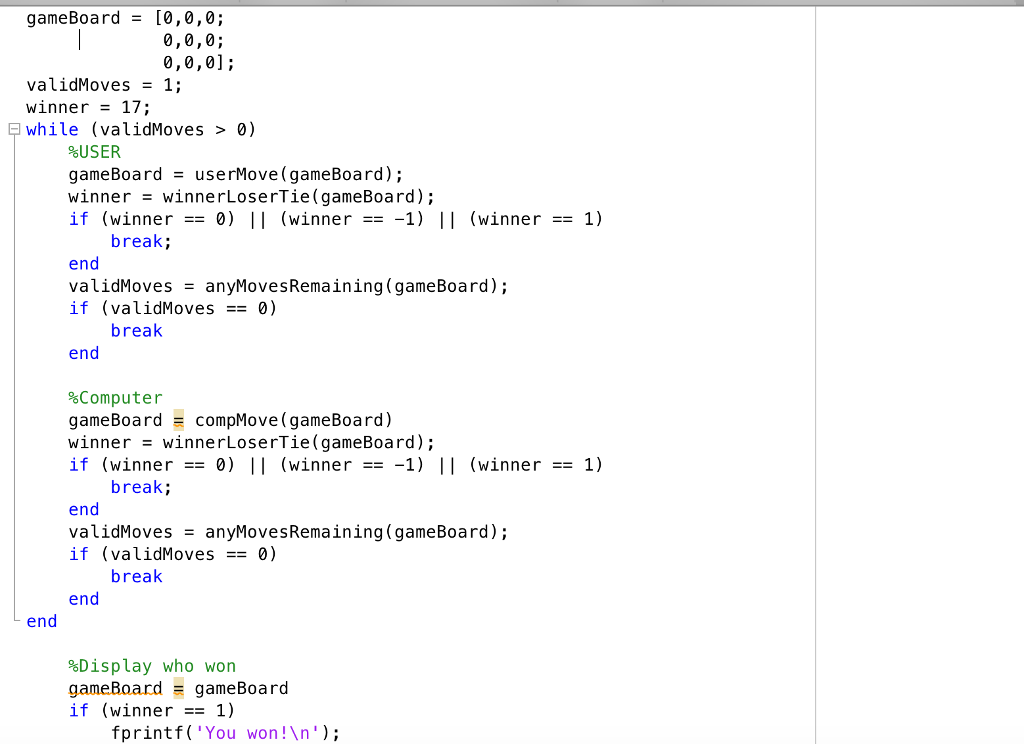Click the fold marker beside while statement

(x=14, y=129)
